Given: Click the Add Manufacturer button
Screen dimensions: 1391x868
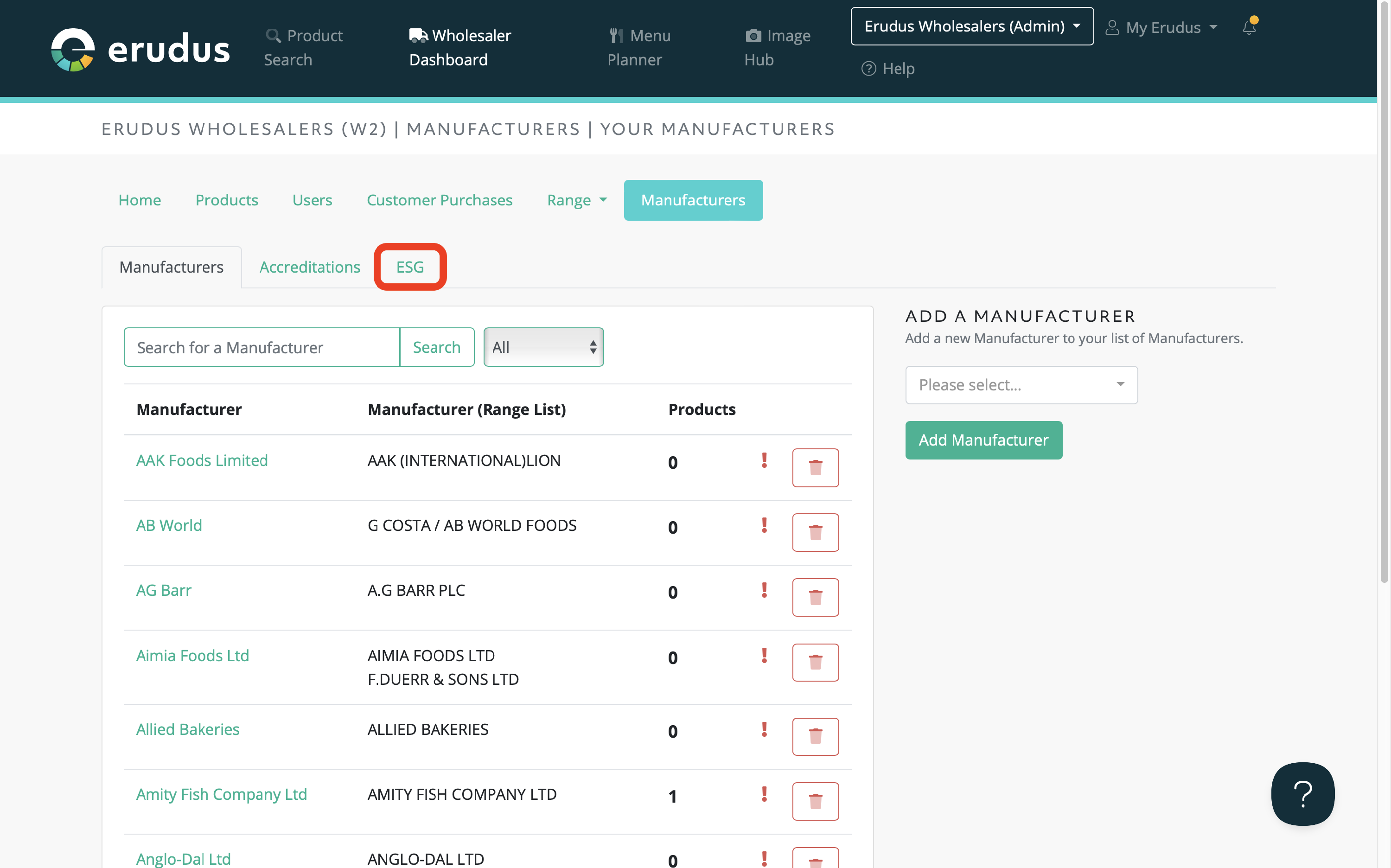Looking at the screenshot, I should 983,440.
